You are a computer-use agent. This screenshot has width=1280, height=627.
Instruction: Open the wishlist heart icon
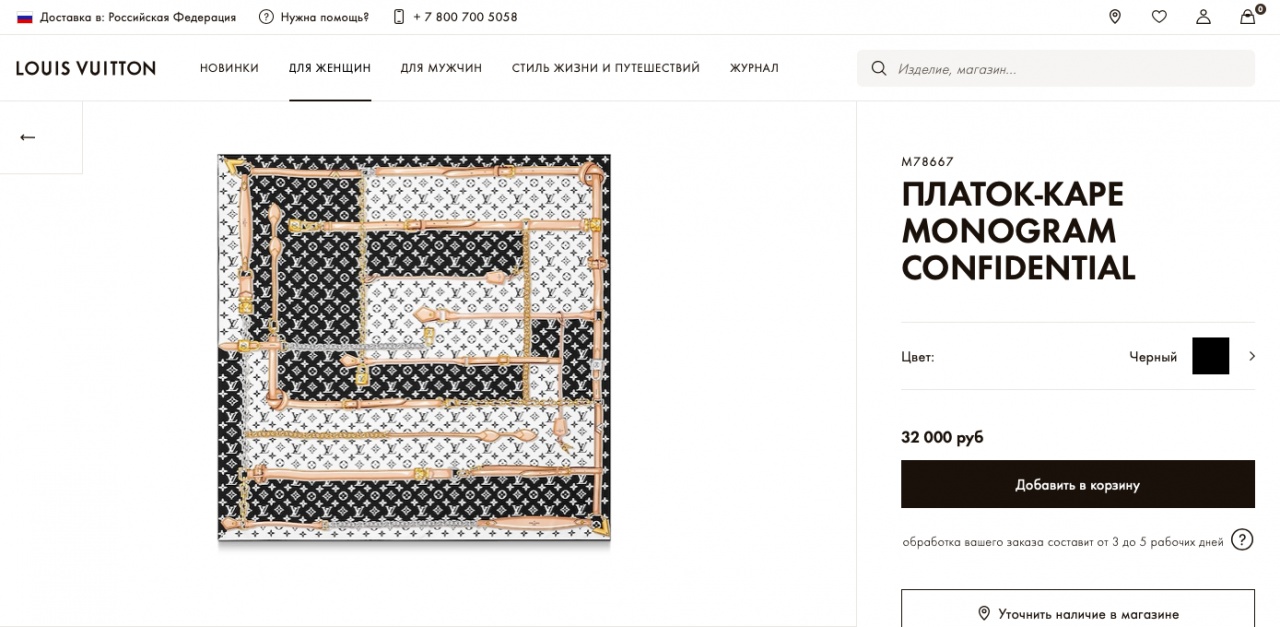coord(1159,17)
